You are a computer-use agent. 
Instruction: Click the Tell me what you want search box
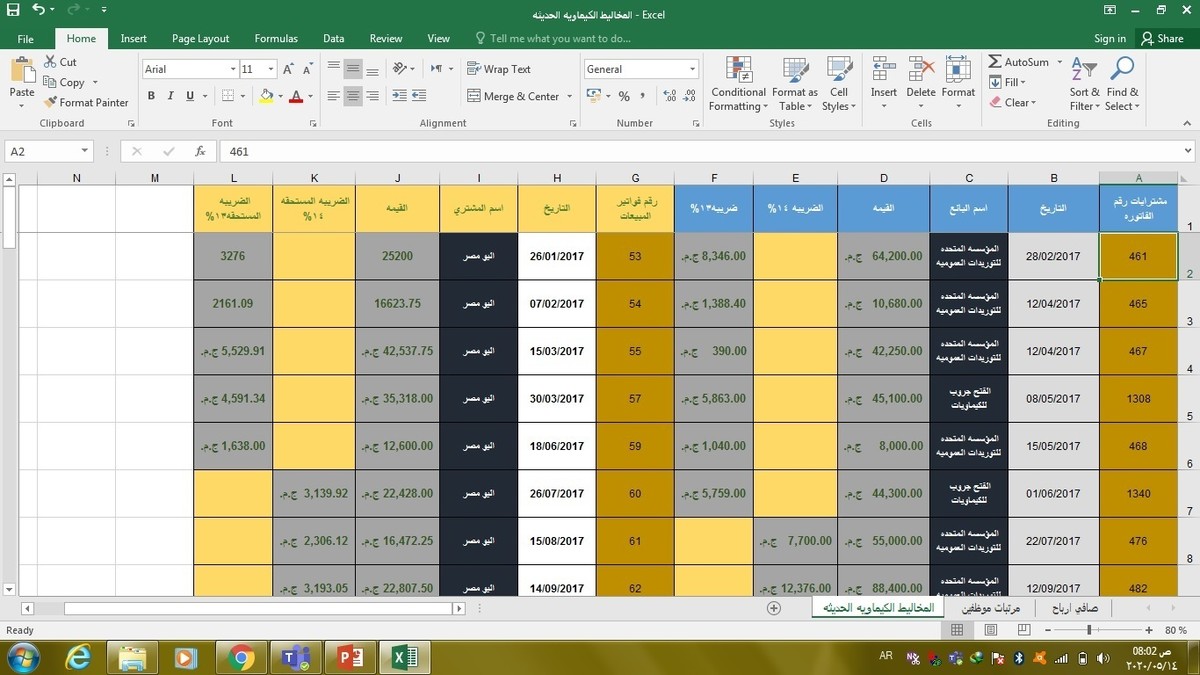(560, 38)
